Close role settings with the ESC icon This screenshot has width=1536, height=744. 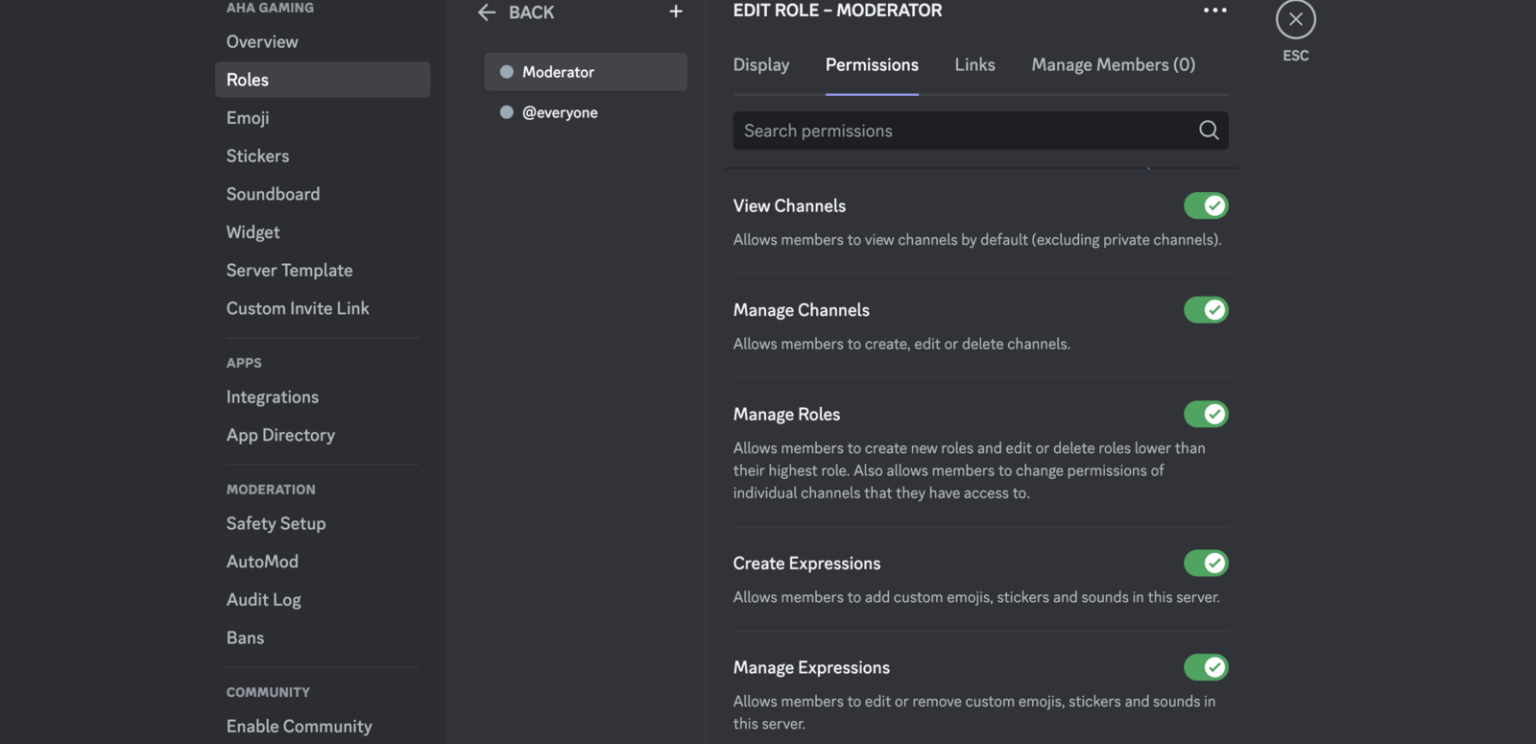(1295, 18)
